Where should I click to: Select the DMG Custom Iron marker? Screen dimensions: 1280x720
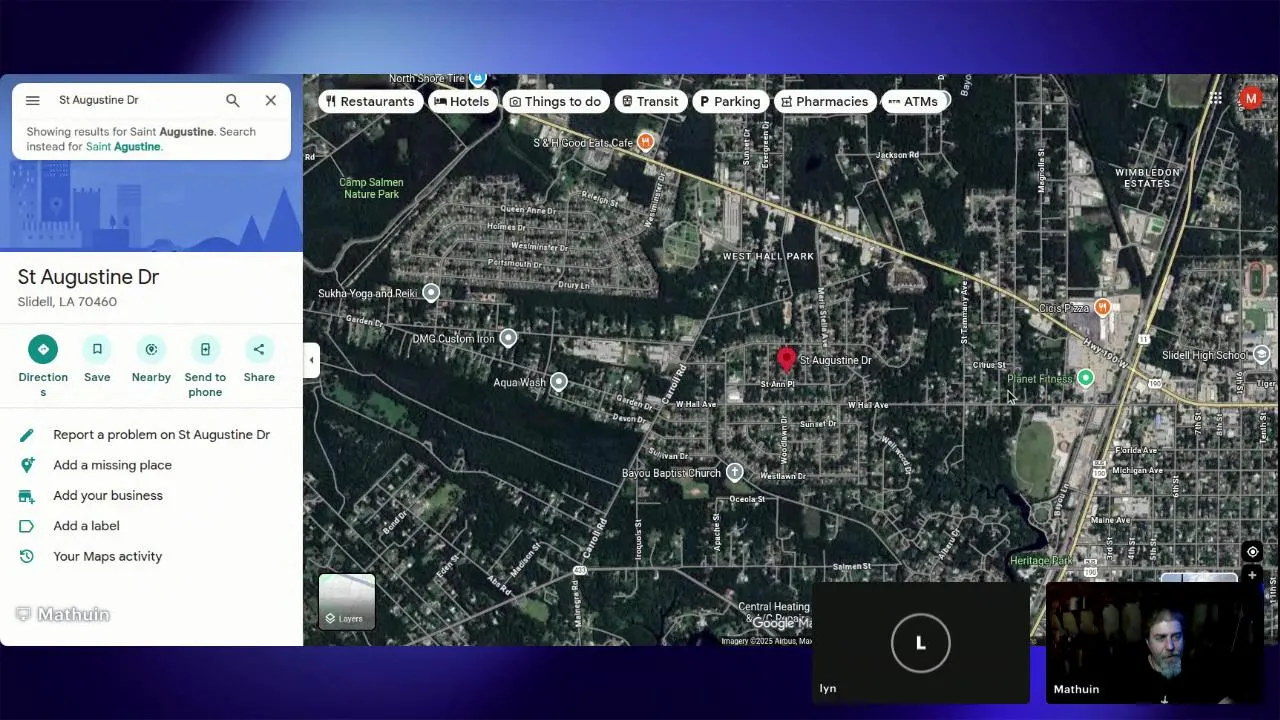(x=508, y=338)
